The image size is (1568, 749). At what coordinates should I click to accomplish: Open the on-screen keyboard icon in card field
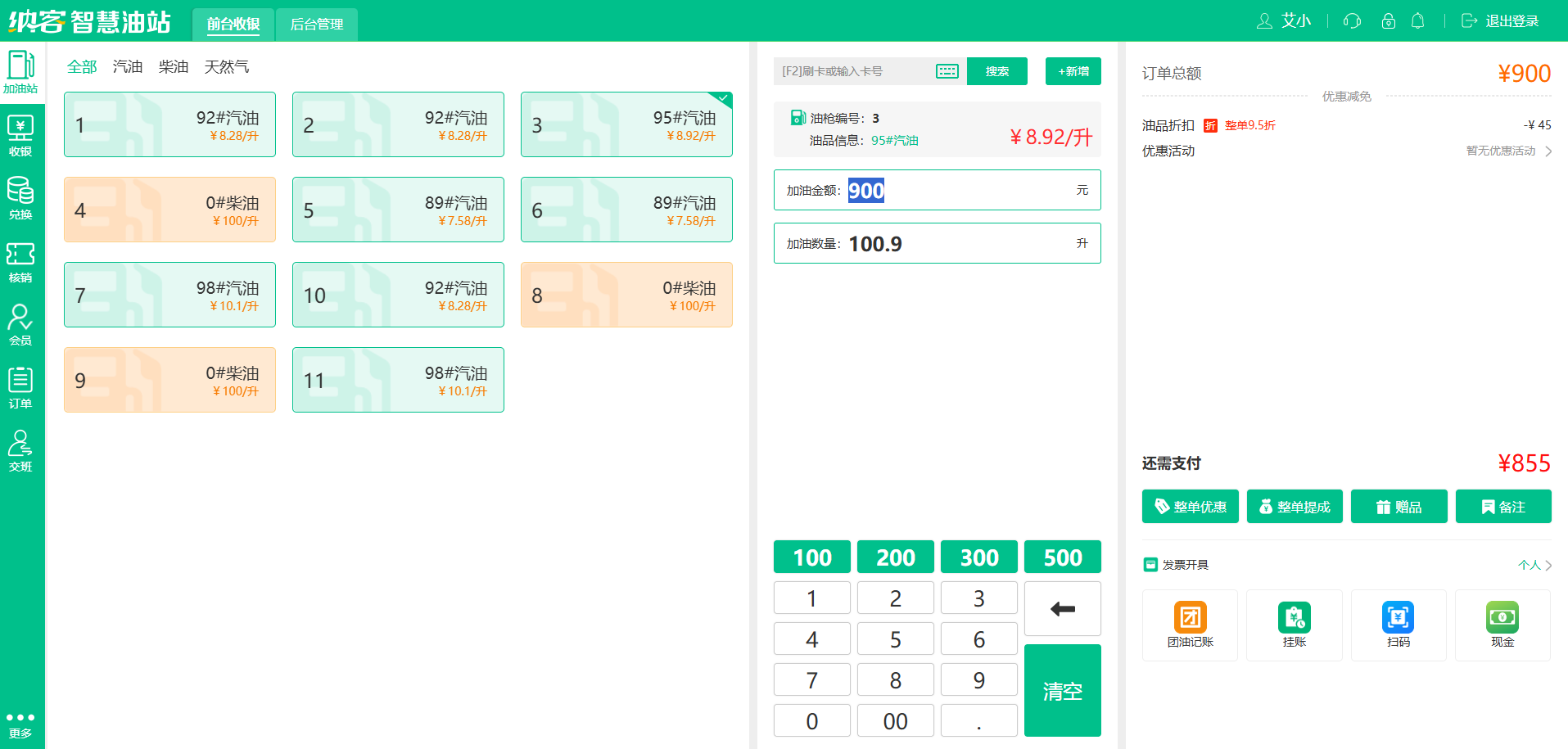pyautogui.click(x=947, y=71)
